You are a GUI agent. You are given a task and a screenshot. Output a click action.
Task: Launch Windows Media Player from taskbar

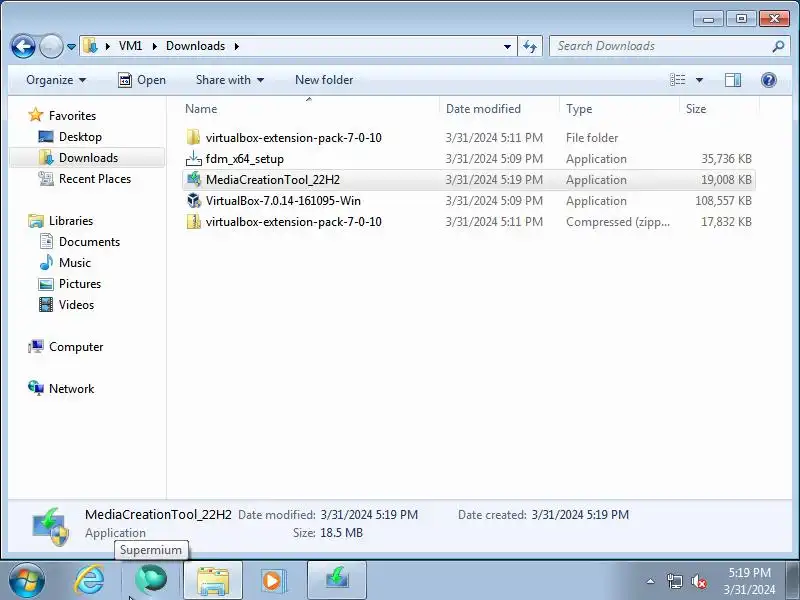point(274,580)
